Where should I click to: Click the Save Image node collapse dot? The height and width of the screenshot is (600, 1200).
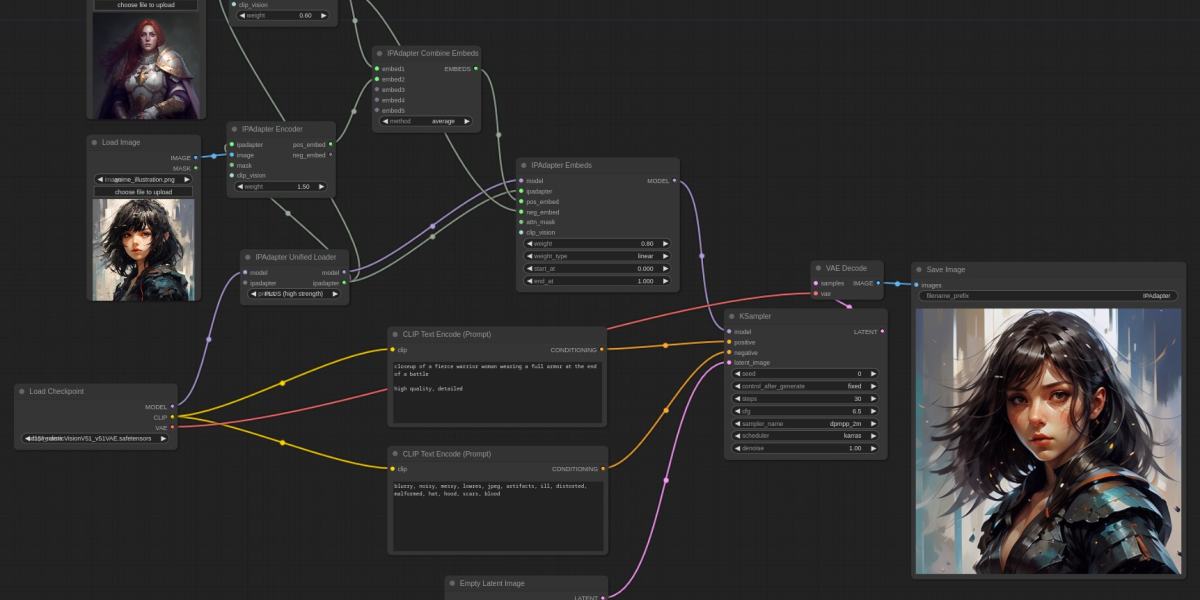tap(920, 269)
